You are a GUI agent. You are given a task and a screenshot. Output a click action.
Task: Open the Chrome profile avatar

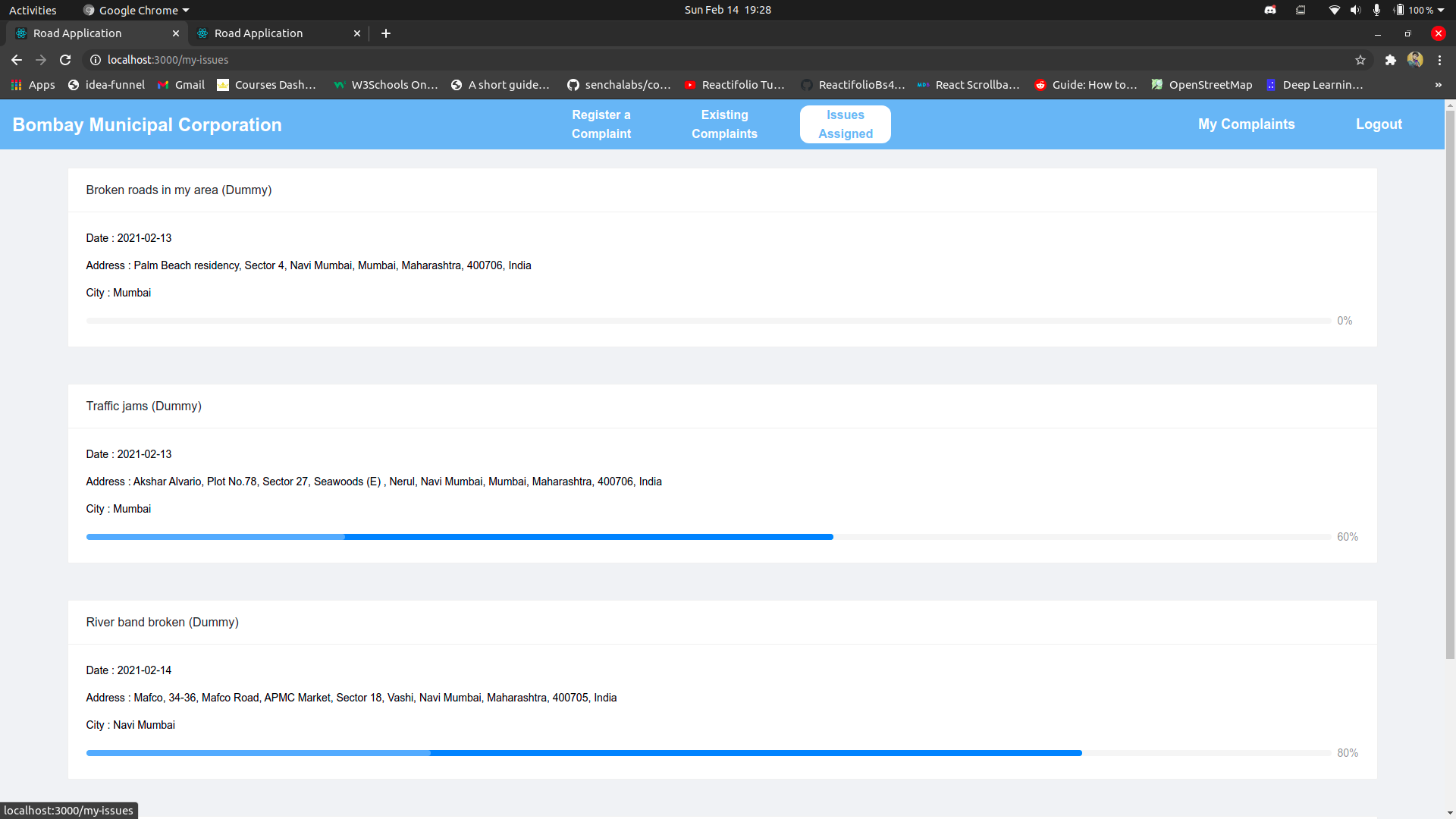1415,60
